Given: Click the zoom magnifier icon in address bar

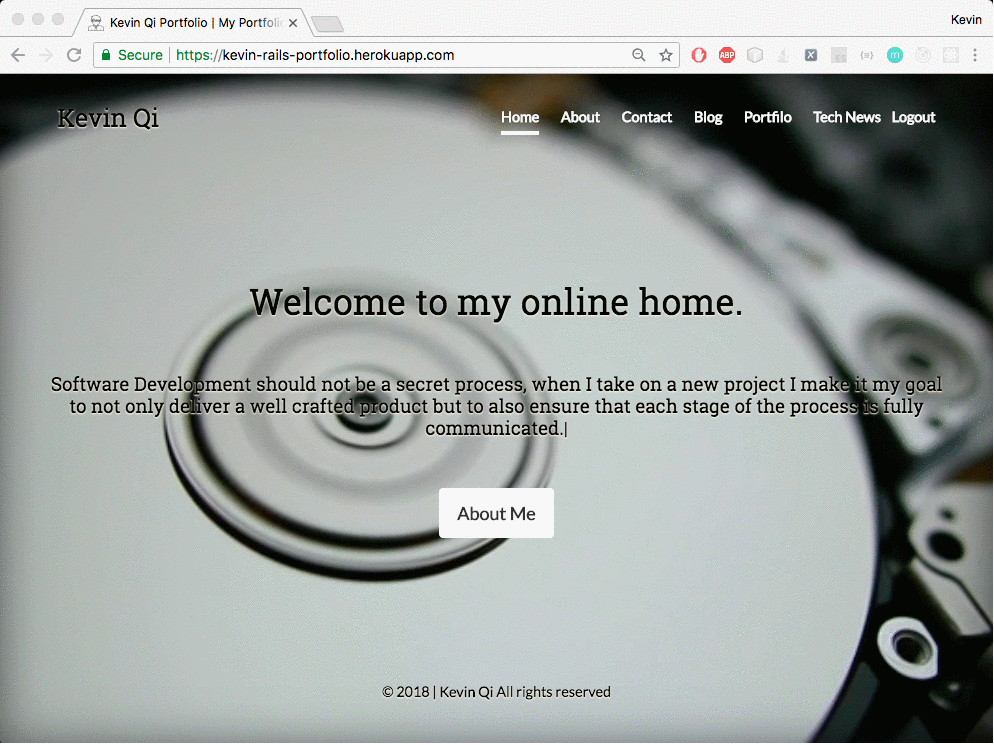Looking at the screenshot, I should pyautogui.click(x=639, y=56).
